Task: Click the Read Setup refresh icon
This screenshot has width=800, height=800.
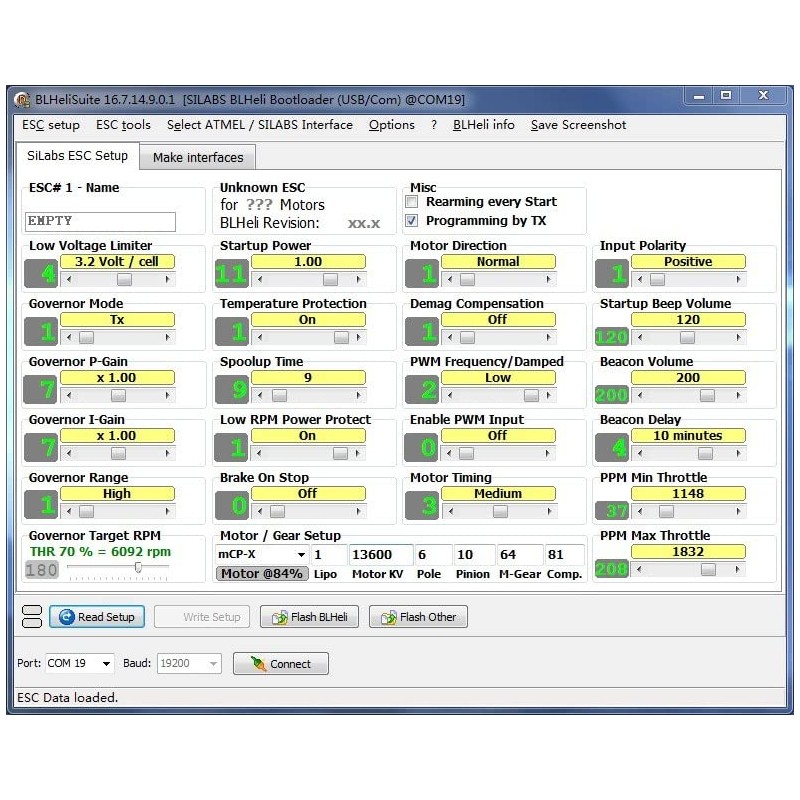Action: [67, 617]
